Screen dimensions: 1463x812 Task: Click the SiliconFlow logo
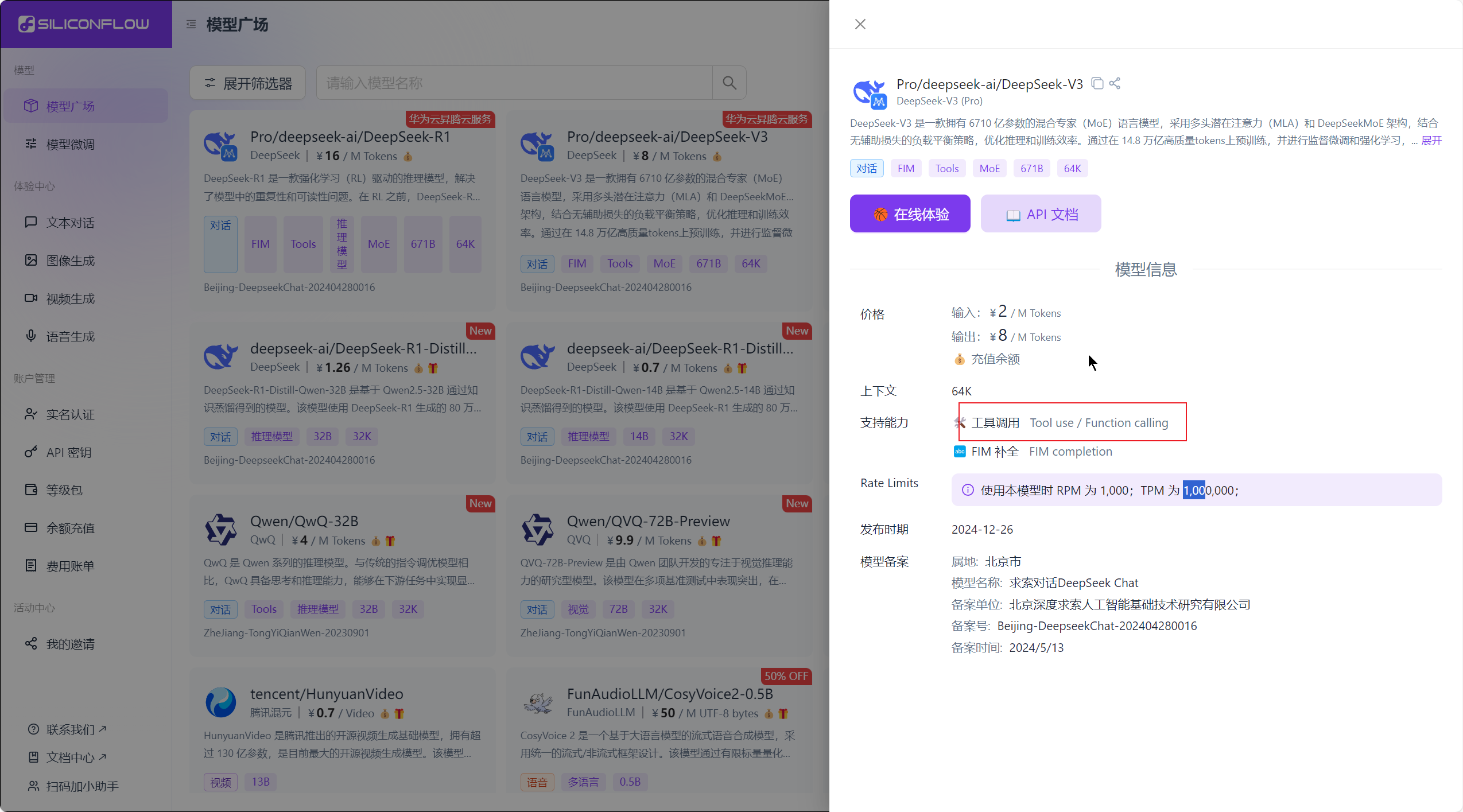coord(85,24)
